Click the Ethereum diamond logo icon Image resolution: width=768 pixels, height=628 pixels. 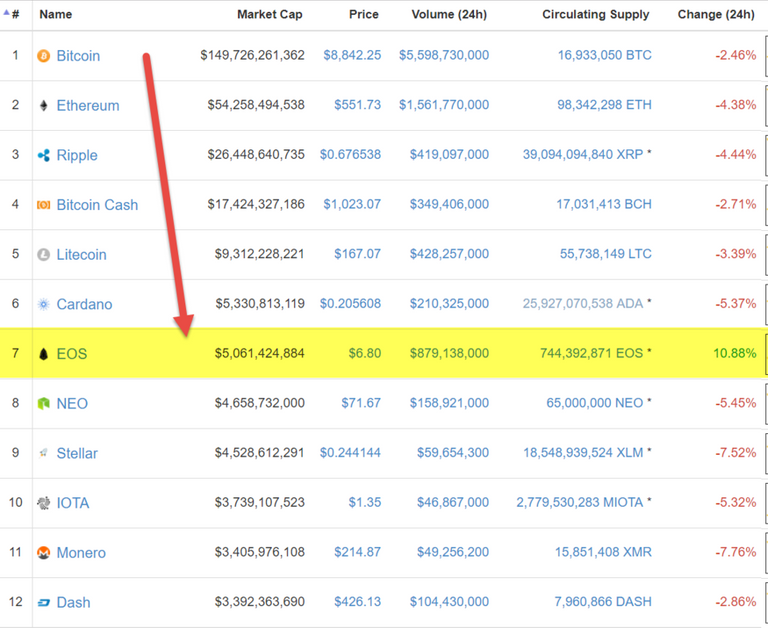[x=43, y=106]
